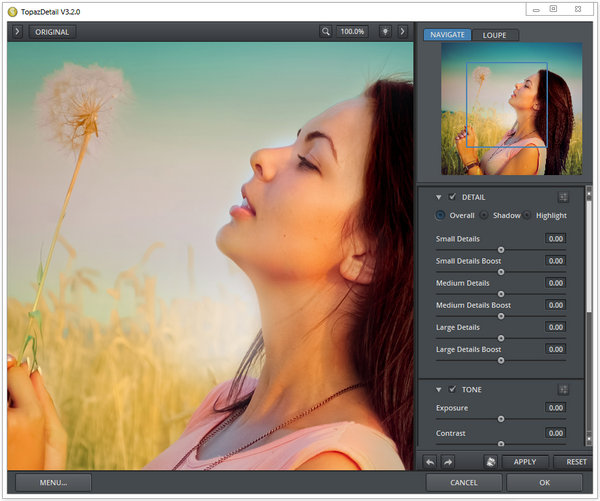This screenshot has height=501, width=600.
Task: Click the undo arrow icon
Action: (430, 462)
